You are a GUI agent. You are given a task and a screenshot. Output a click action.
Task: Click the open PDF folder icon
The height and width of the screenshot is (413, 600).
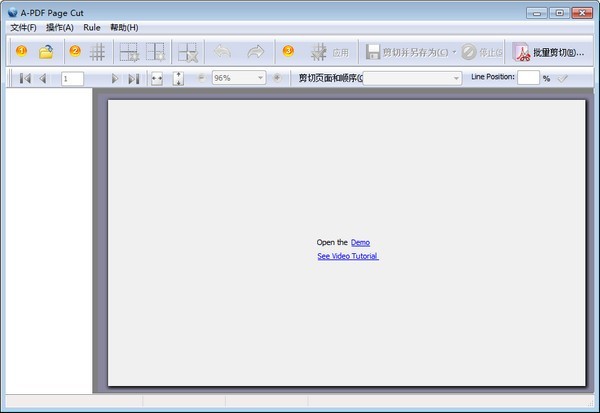45,52
